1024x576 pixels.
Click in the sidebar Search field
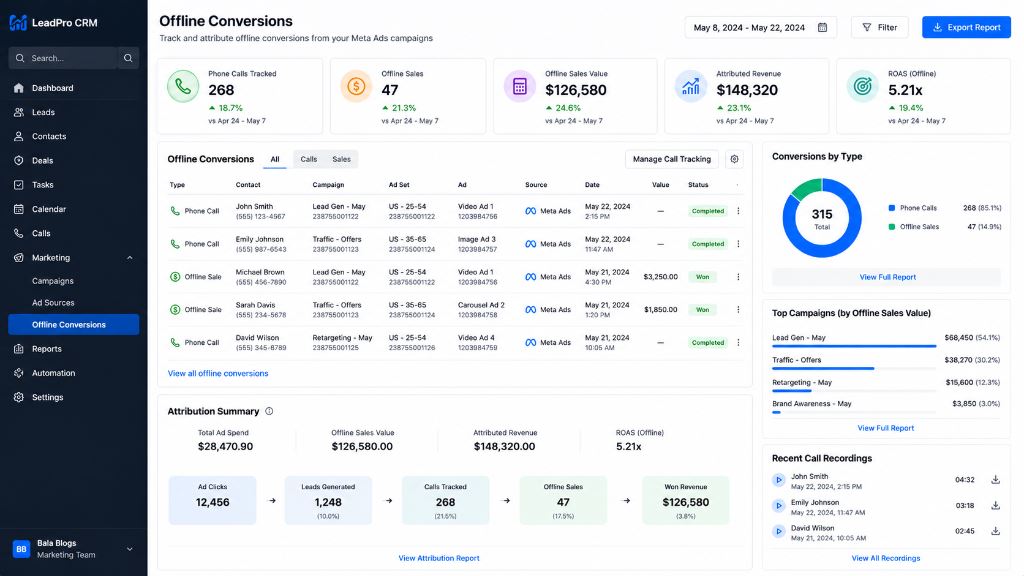[63, 58]
